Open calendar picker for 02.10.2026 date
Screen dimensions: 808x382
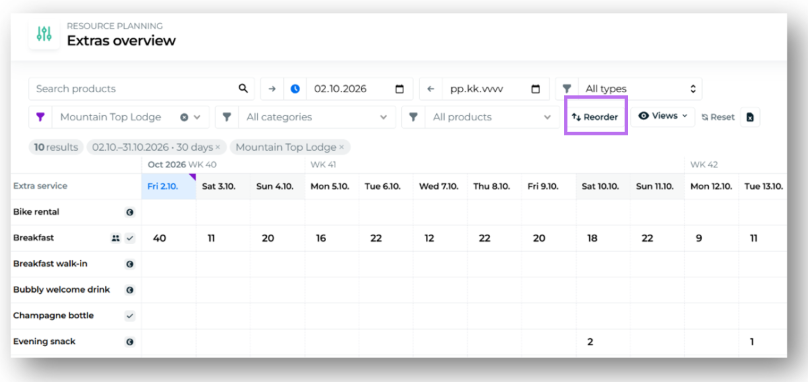(x=399, y=89)
